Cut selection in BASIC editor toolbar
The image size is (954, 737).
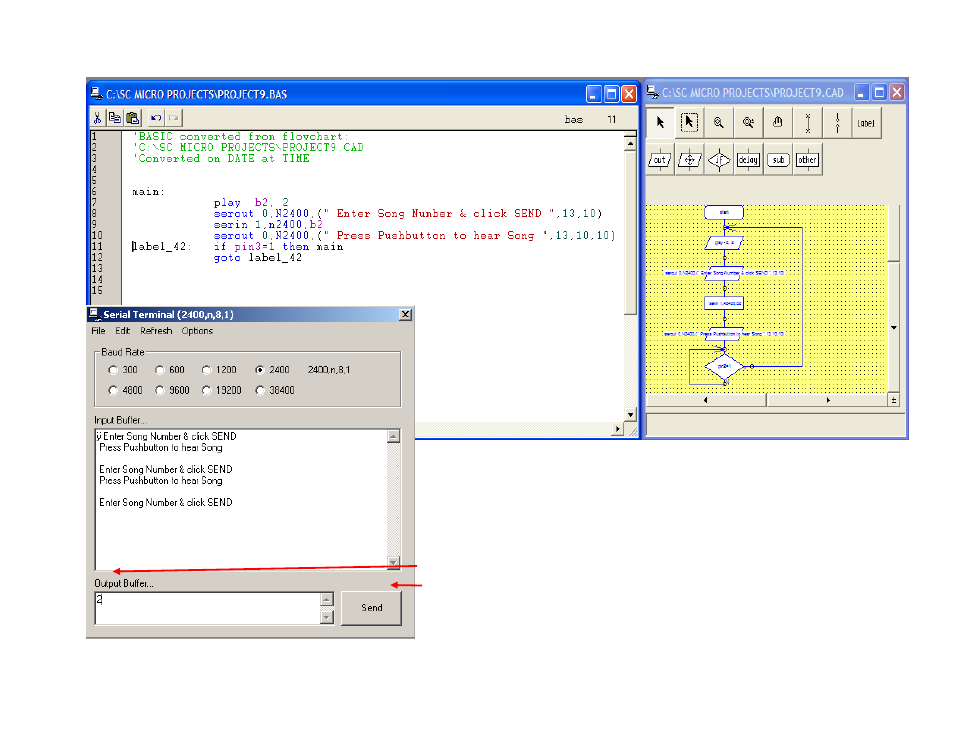97,118
